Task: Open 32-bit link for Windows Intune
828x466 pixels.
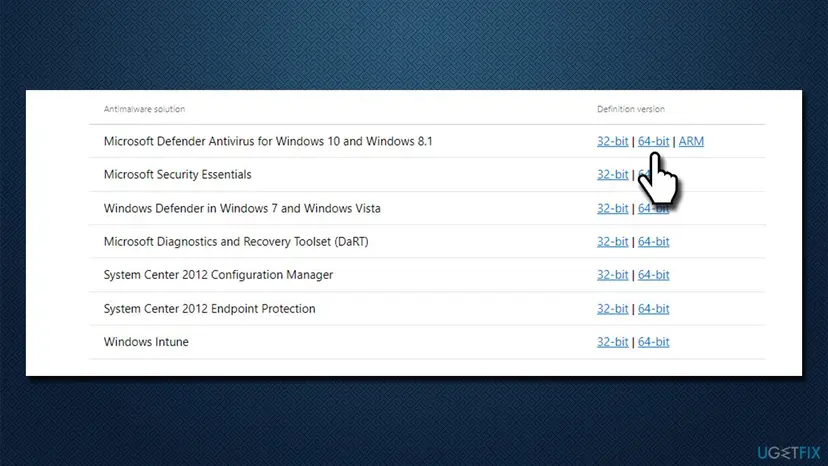Action: (x=613, y=342)
